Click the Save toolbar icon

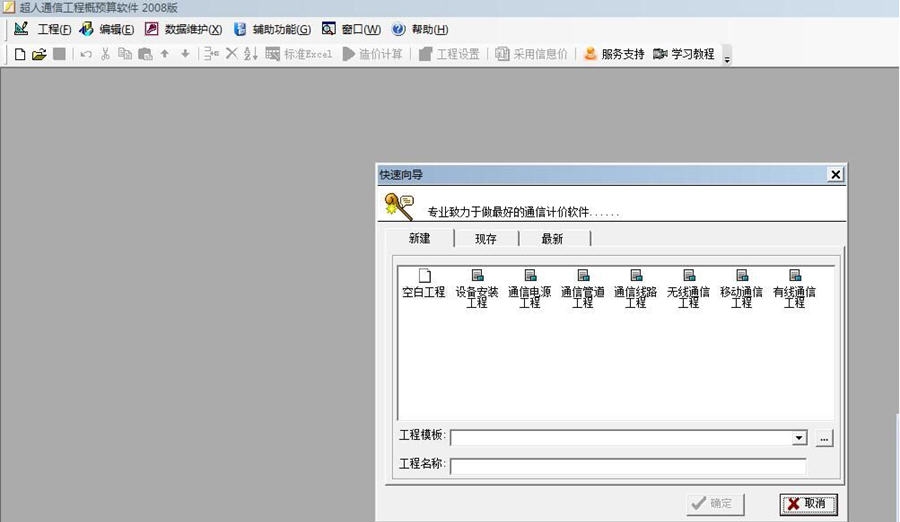tap(59, 54)
